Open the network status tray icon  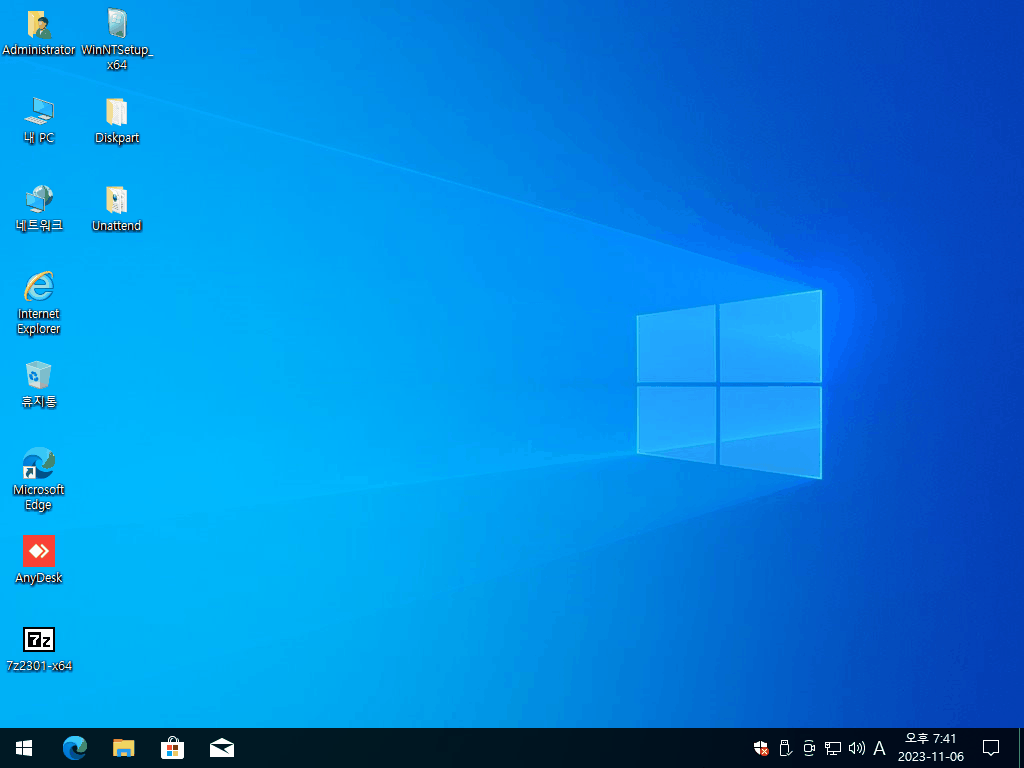tap(833, 748)
